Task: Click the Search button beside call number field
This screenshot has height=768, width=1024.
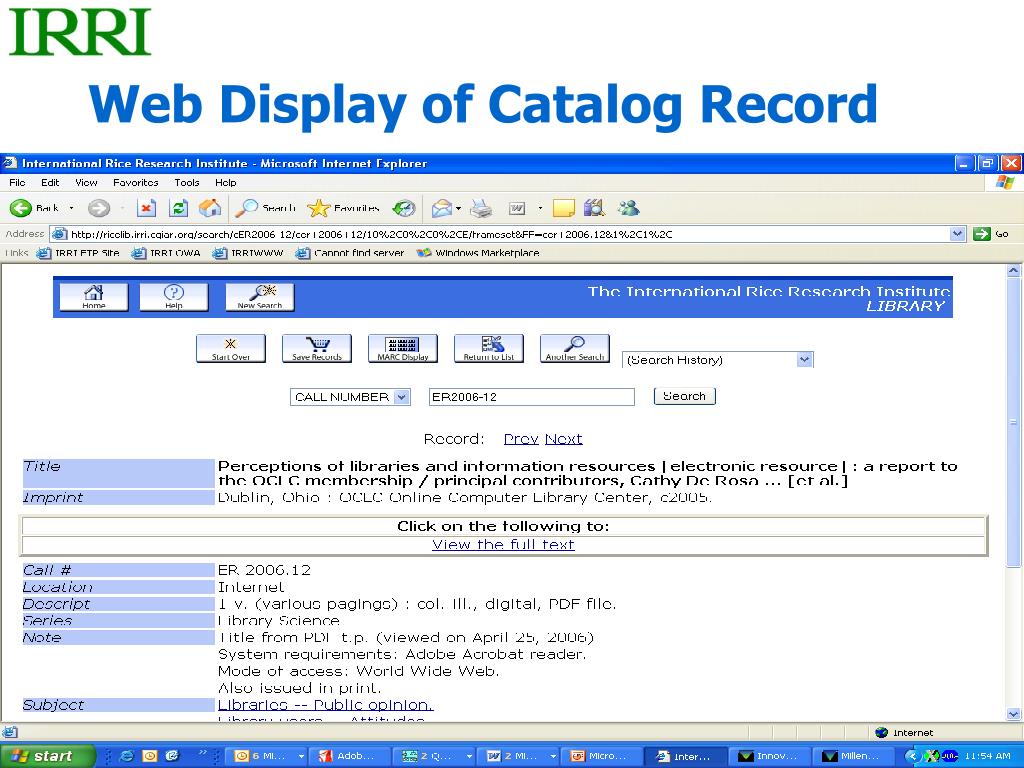Action: pyautogui.click(x=684, y=396)
